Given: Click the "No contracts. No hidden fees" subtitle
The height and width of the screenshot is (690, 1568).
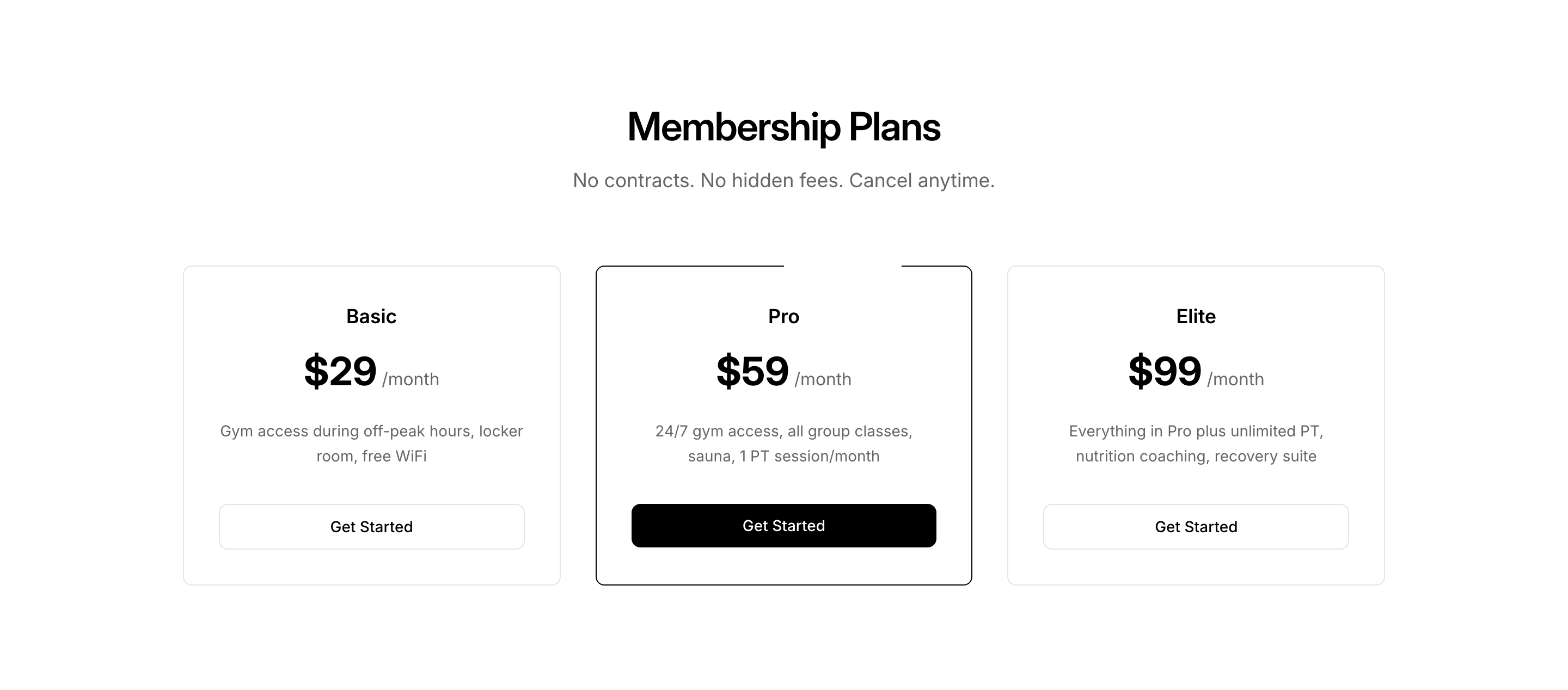Looking at the screenshot, I should 783,180.
